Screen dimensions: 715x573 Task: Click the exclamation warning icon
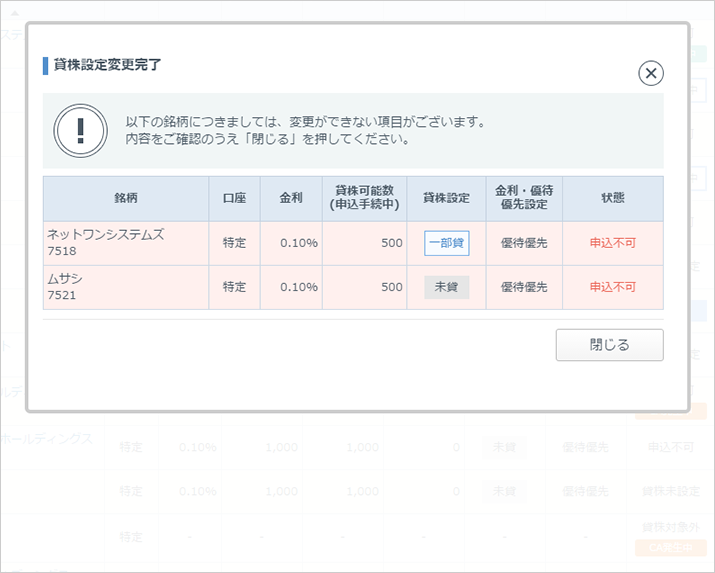[x=80, y=131]
